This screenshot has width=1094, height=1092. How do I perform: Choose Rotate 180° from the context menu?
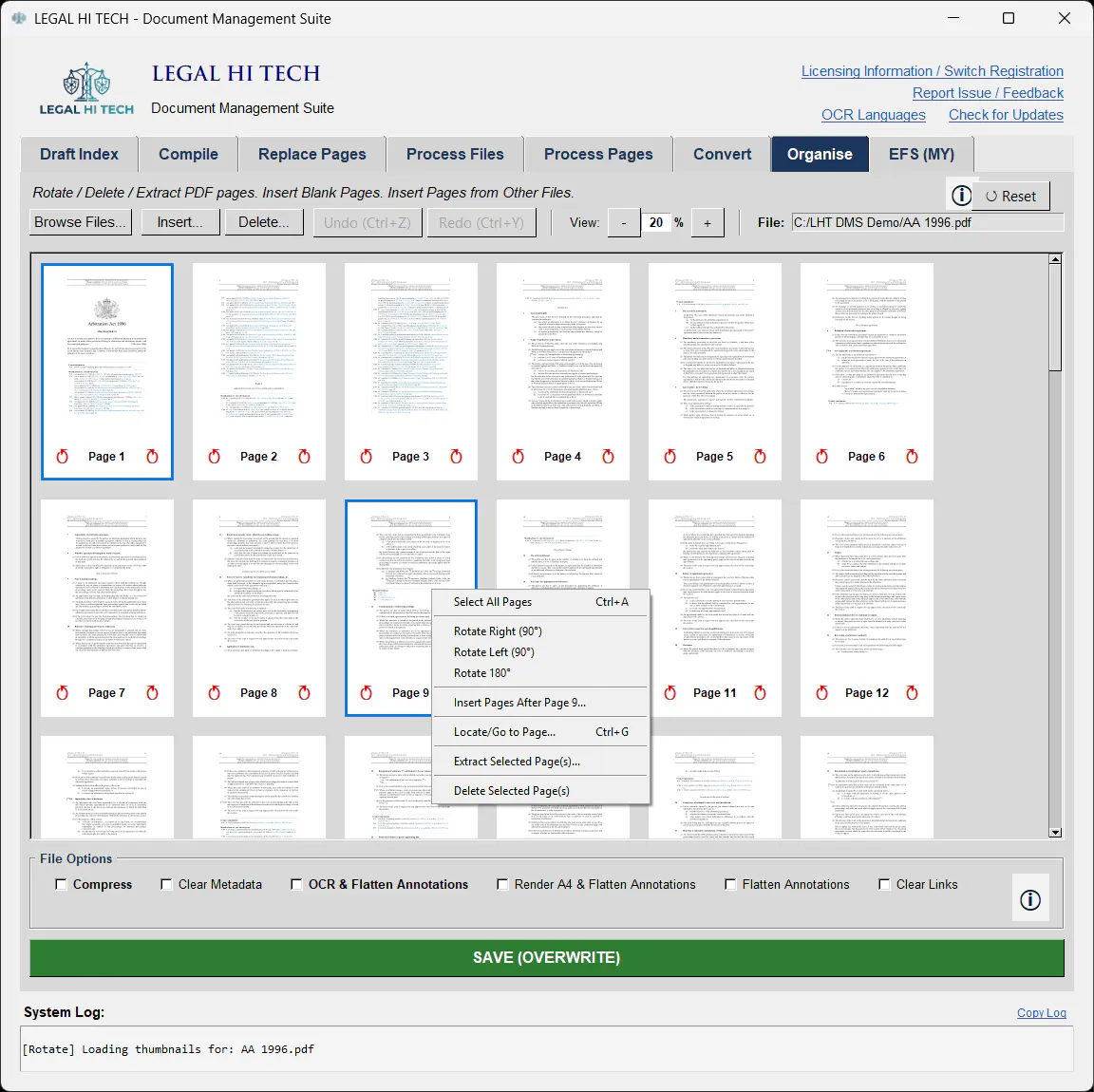pyautogui.click(x=541, y=673)
